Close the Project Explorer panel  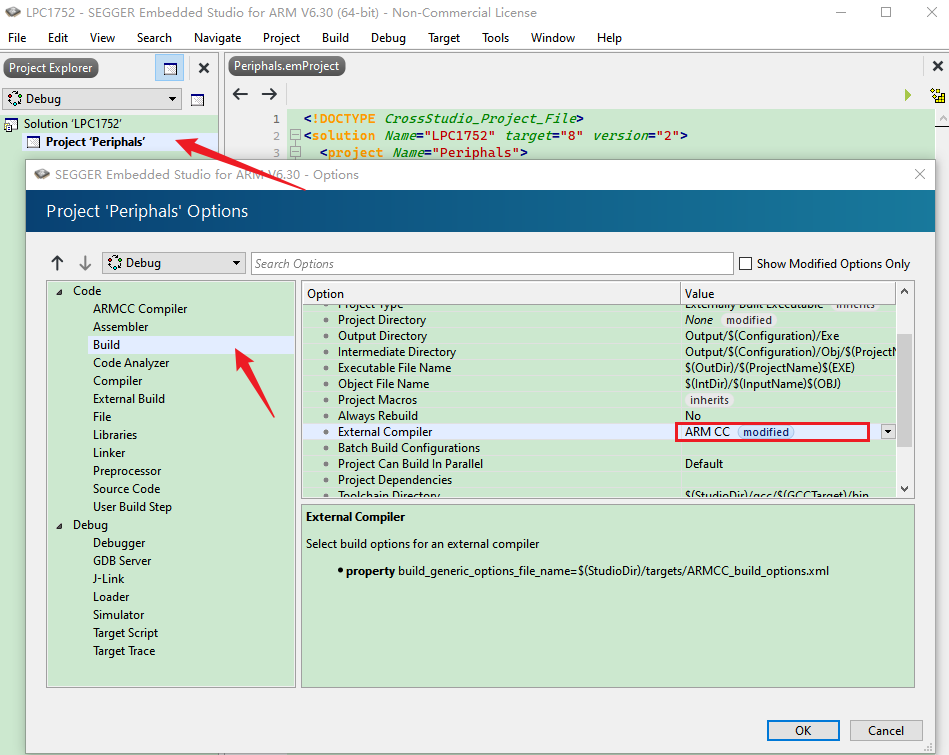tap(204, 68)
